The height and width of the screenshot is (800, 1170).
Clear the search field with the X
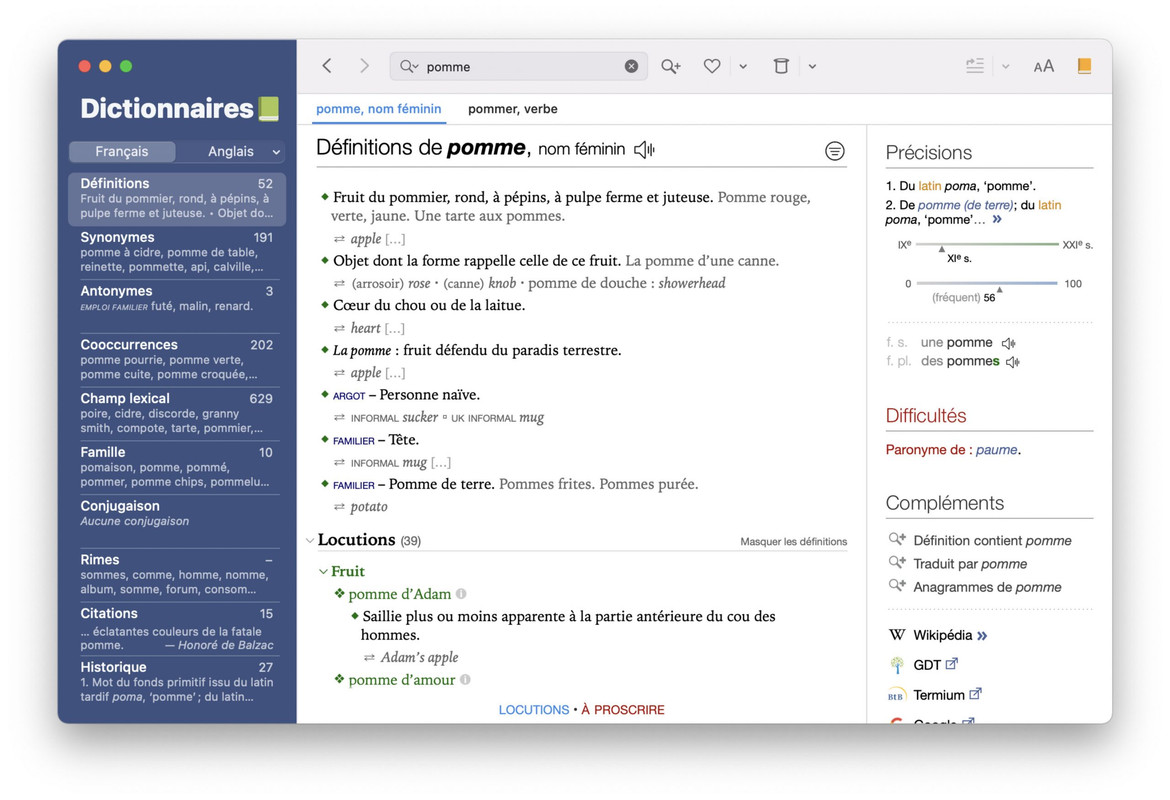(x=631, y=66)
